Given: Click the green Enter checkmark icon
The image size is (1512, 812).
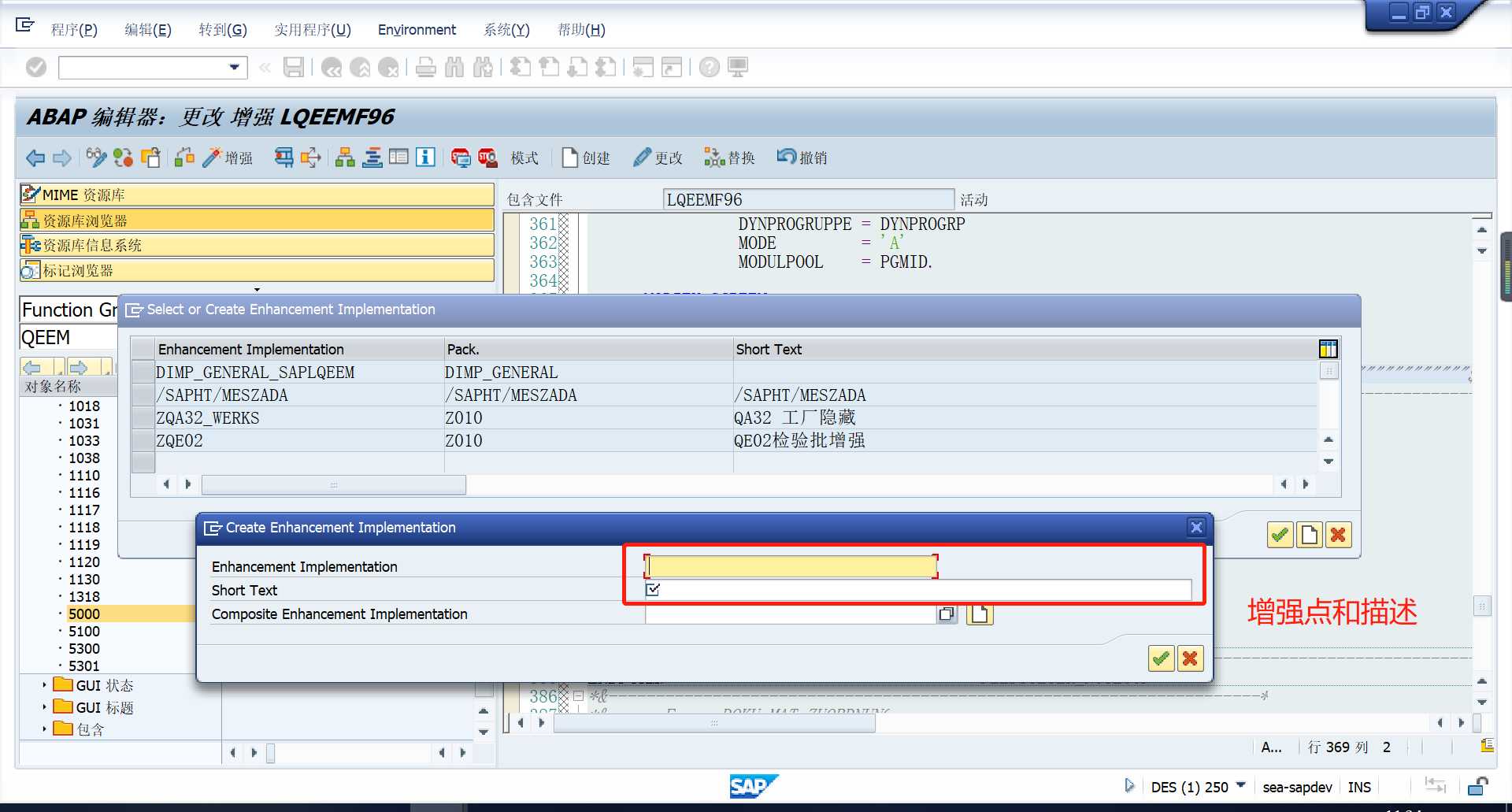Looking at the screenshot, I should (36, 68).
